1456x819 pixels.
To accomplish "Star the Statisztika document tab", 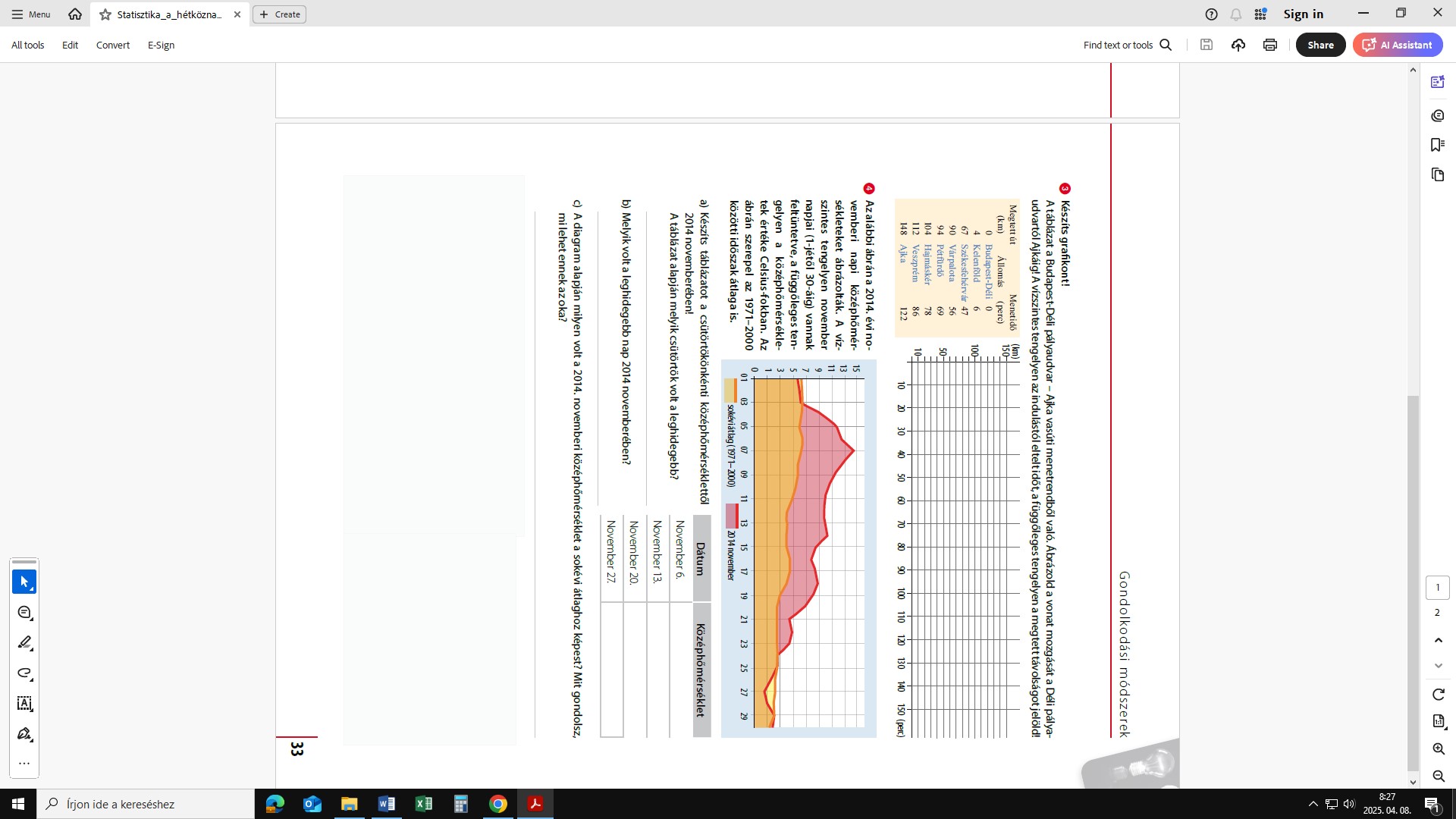I will [x=105, y=14].
